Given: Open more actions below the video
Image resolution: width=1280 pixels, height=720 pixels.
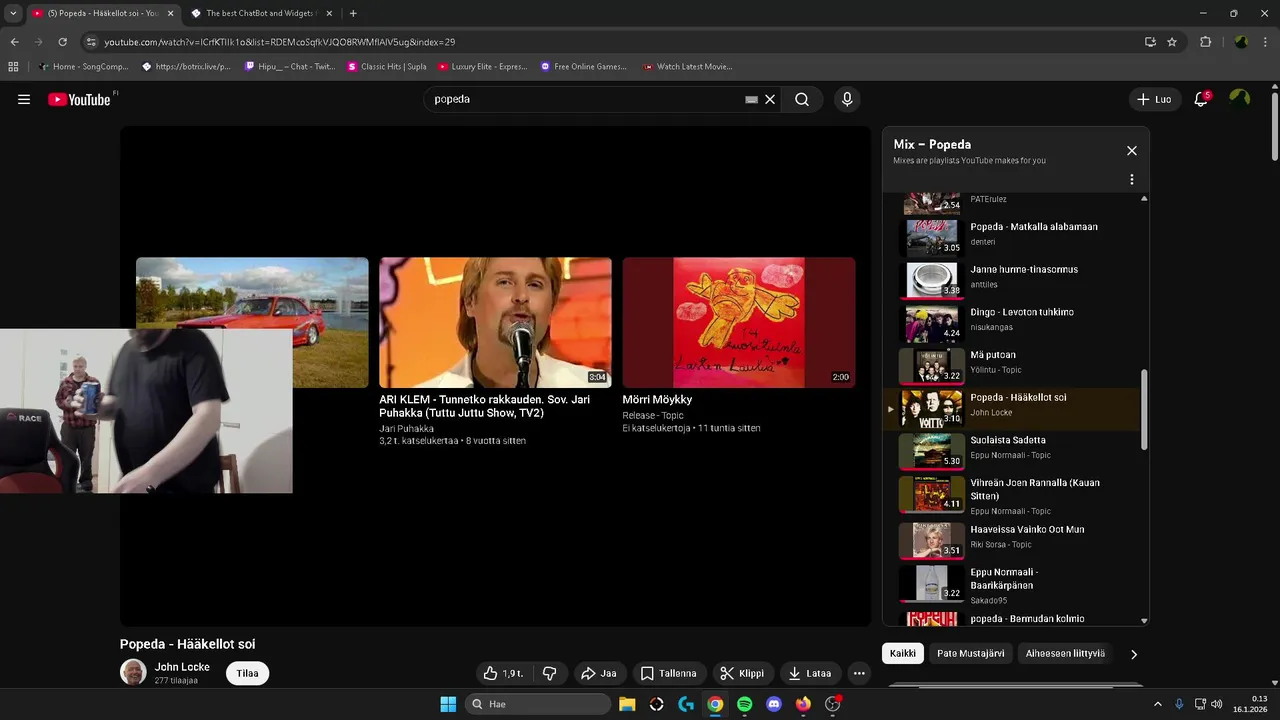Looking at the screenshot, I should coord(859,673).
